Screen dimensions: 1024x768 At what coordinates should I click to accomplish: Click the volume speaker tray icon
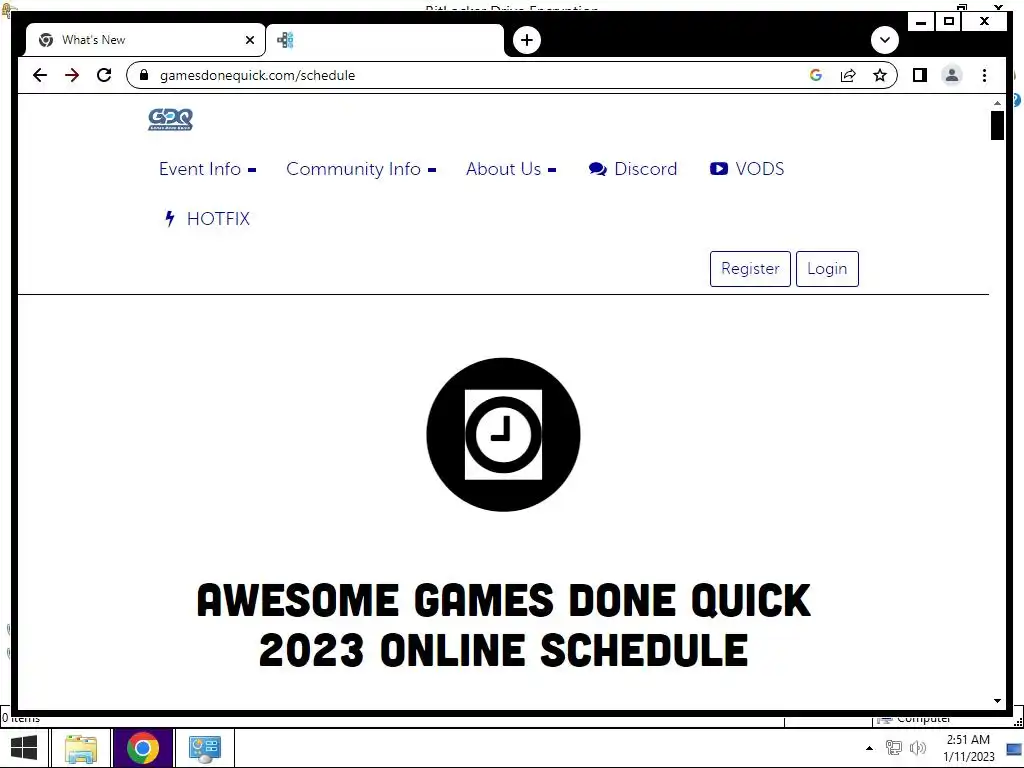tap(918, 748)
